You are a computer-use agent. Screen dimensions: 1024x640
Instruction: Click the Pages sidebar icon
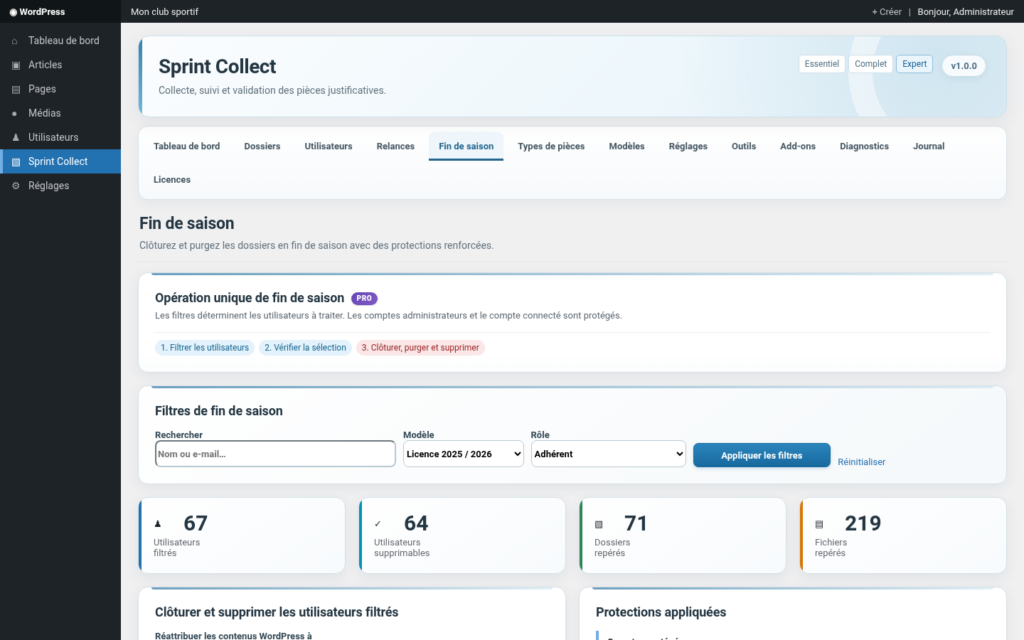(16, 89)
